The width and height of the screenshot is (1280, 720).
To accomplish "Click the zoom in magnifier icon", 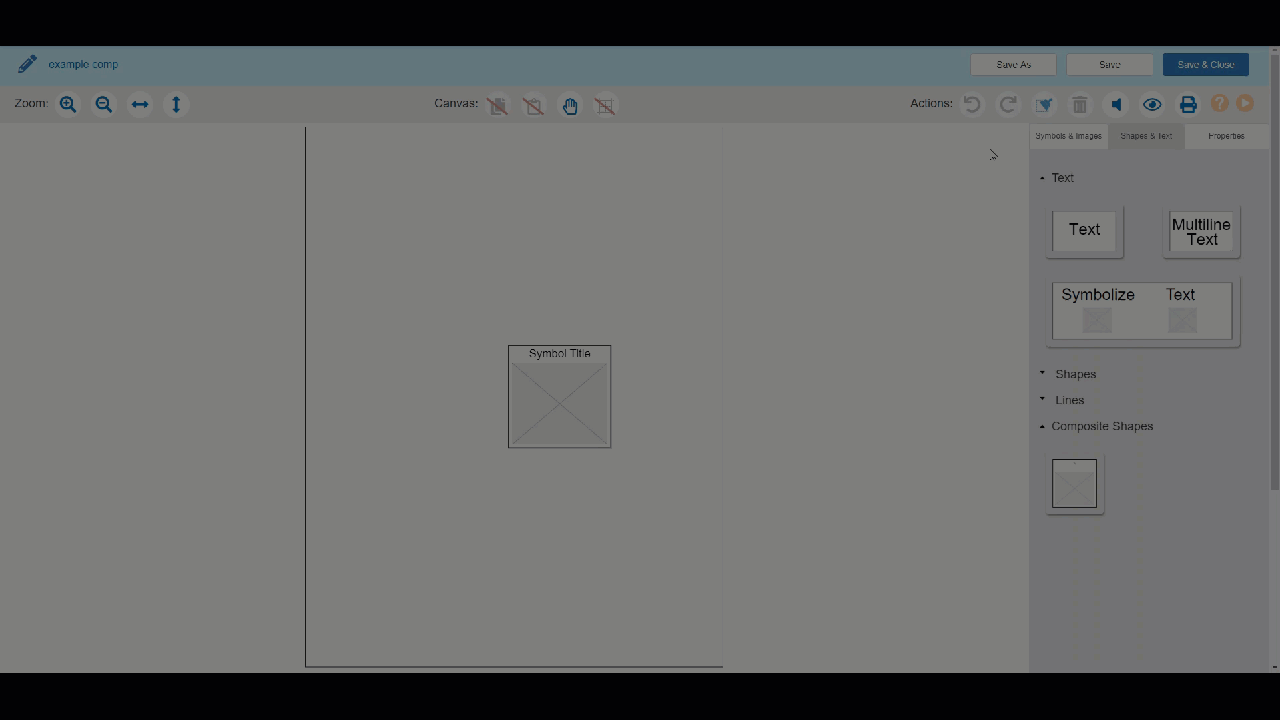I will coord(68,104).
